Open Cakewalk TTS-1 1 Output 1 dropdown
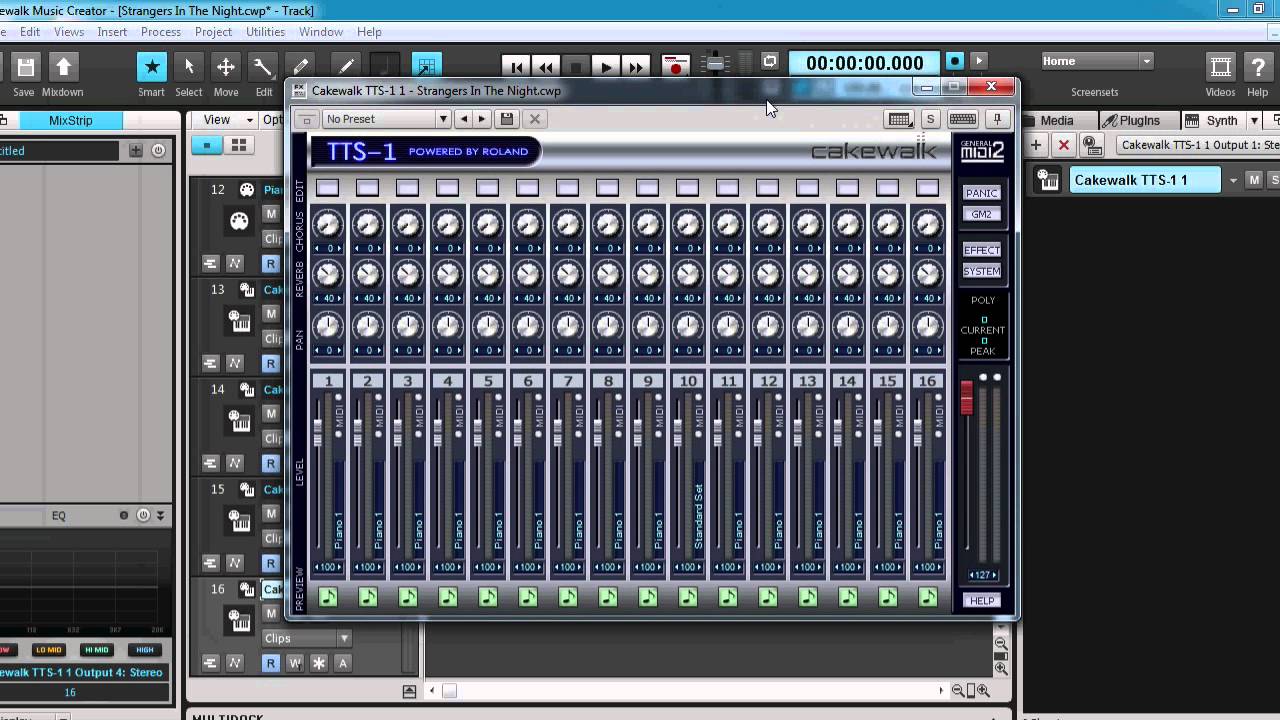Viewport: 1280px width, 720px height. [1198, 145]
